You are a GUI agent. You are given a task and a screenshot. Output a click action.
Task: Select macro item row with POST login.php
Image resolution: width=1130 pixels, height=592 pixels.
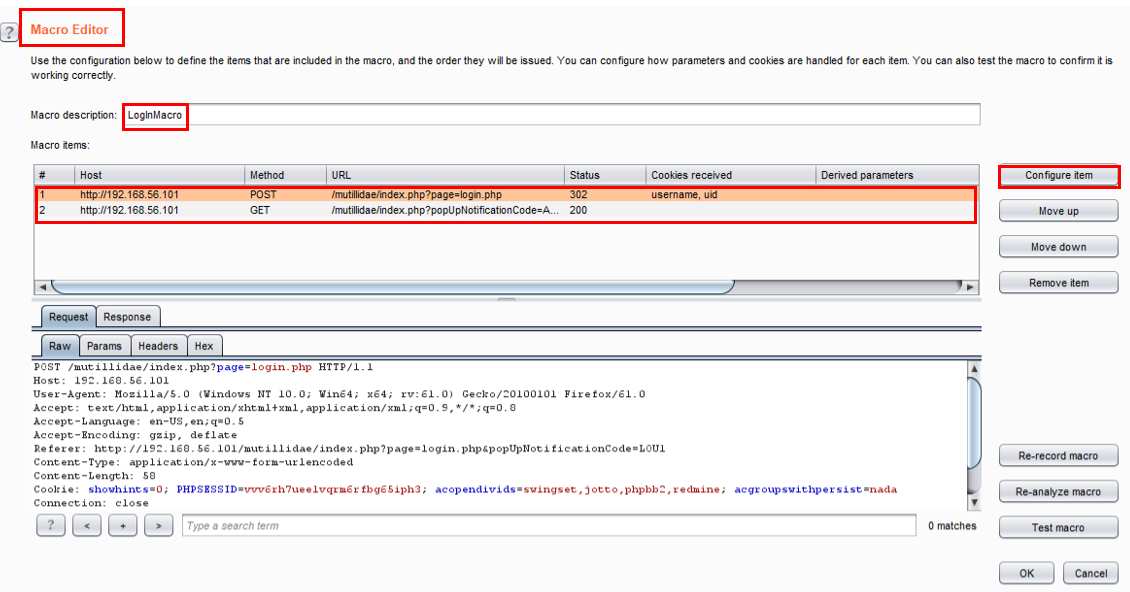click(x=506, y=195)
